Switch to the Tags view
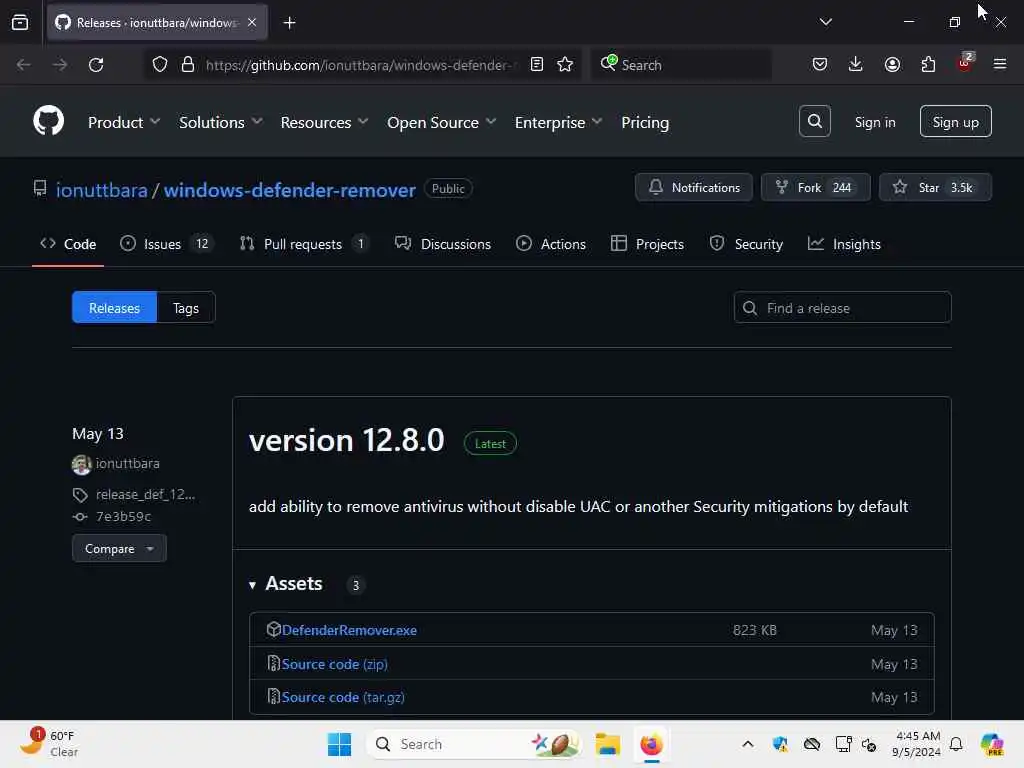The height and width of the screenshot is (768, 1024). [x=186, y=308]
